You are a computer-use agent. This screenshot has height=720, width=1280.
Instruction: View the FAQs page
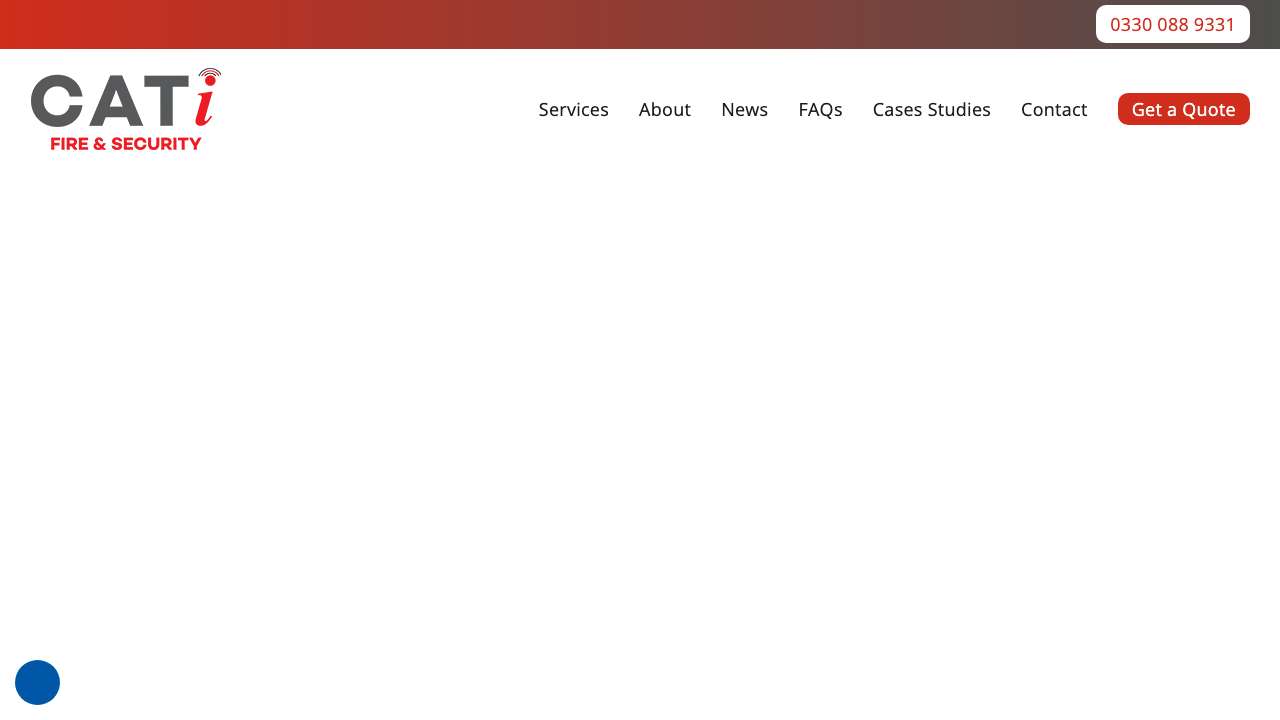820,109
